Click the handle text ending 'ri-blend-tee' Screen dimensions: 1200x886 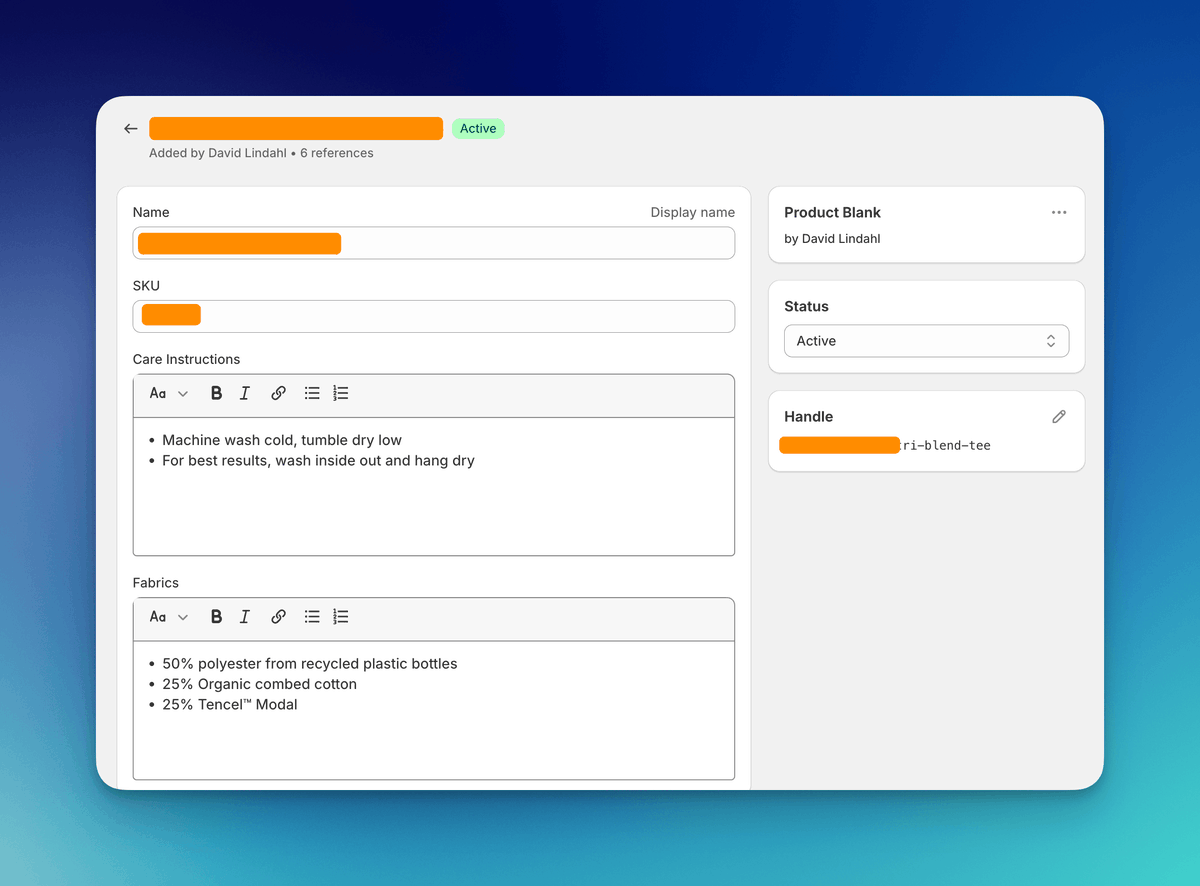[946, 446]
